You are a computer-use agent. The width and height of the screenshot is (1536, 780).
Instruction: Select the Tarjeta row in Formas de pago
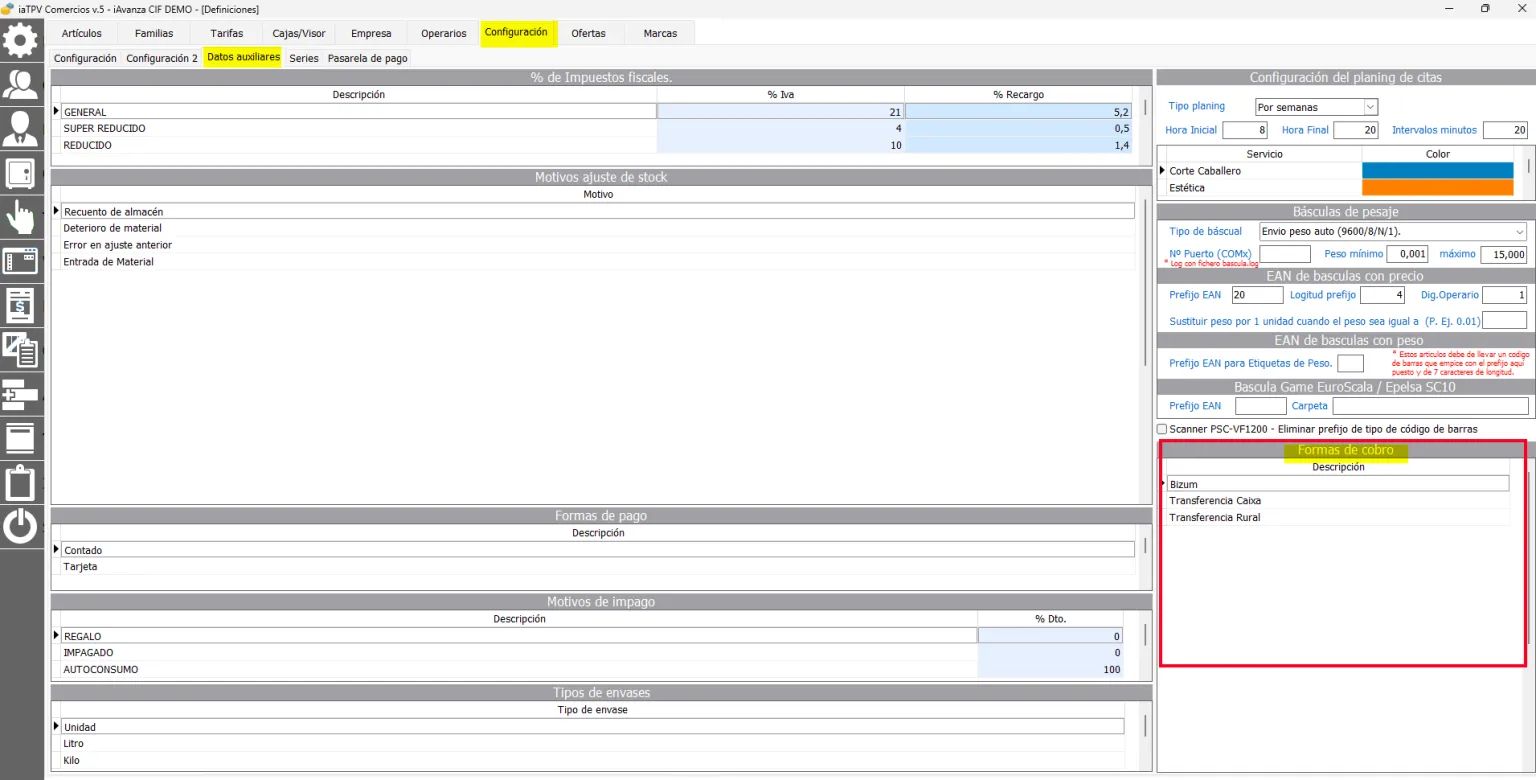coord(598,567)
